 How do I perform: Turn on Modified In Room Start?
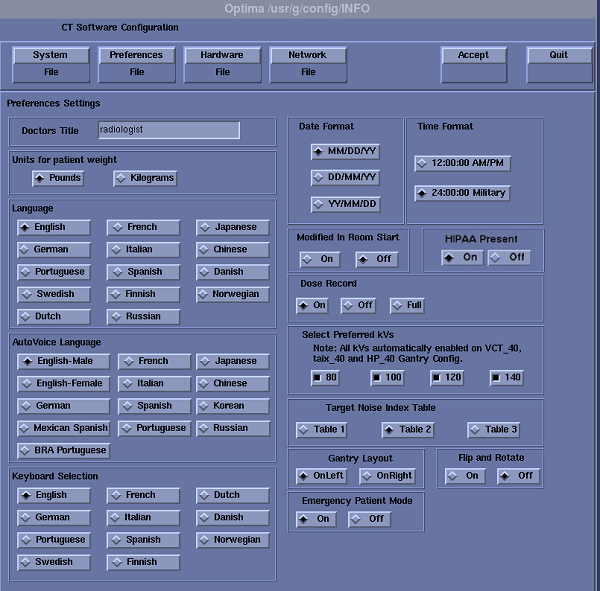(x=320, y=259)
